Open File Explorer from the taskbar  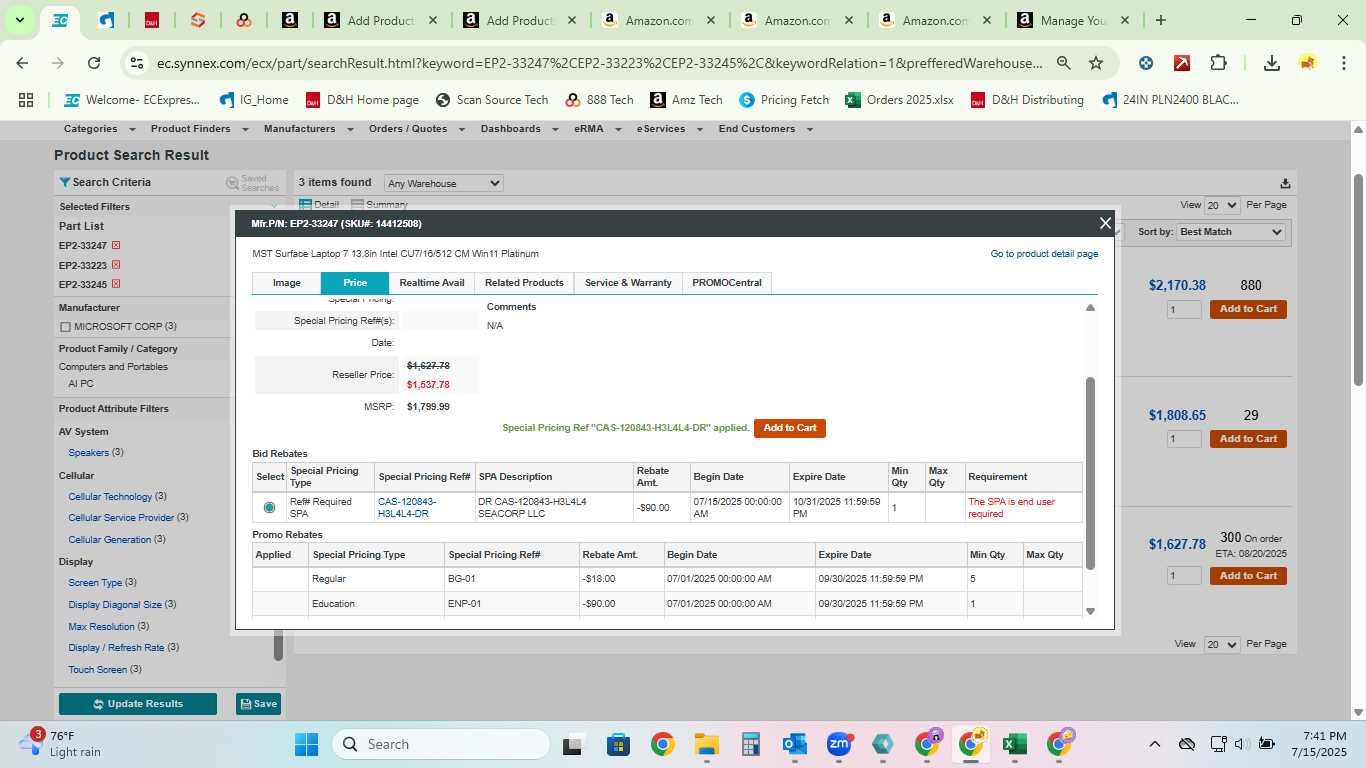tap(706, 744)
